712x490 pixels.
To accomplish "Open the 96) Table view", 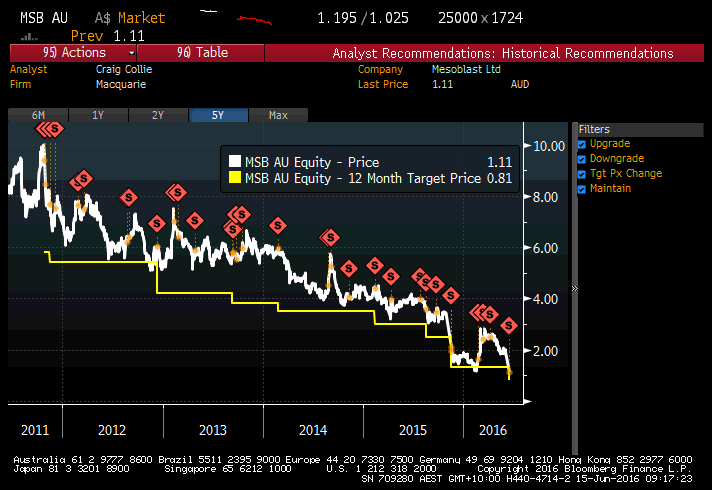I will point(201,53).
